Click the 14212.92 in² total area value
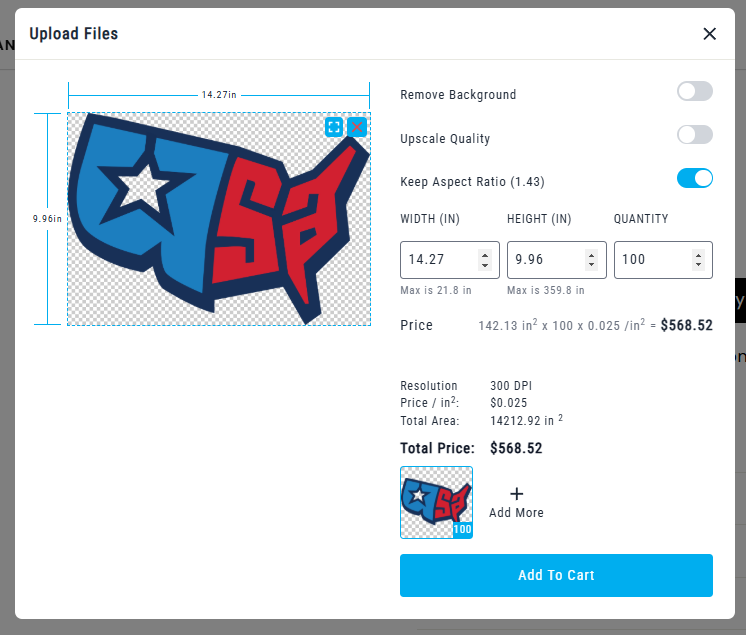 pos(526,420)
